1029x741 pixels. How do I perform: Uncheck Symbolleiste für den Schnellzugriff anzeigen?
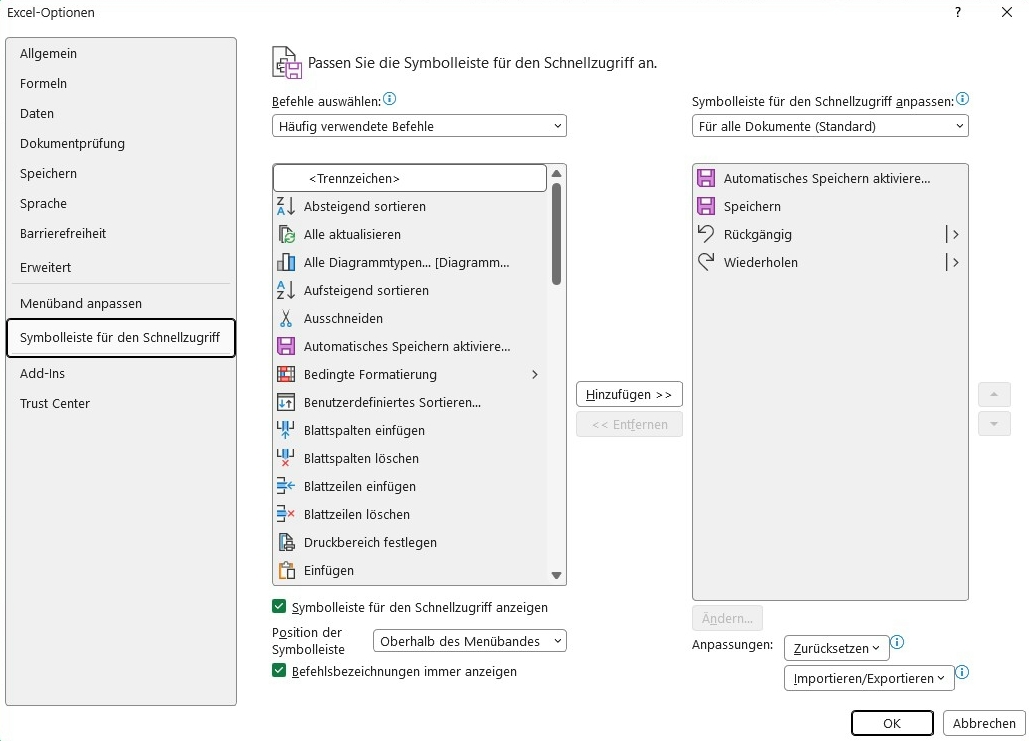tap(279, 607)
